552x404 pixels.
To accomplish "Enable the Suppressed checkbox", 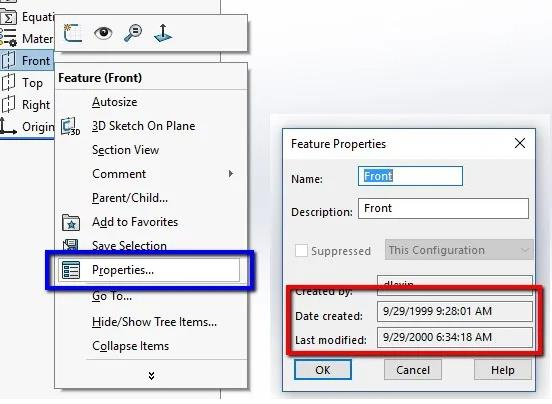I will pos(301,251).
